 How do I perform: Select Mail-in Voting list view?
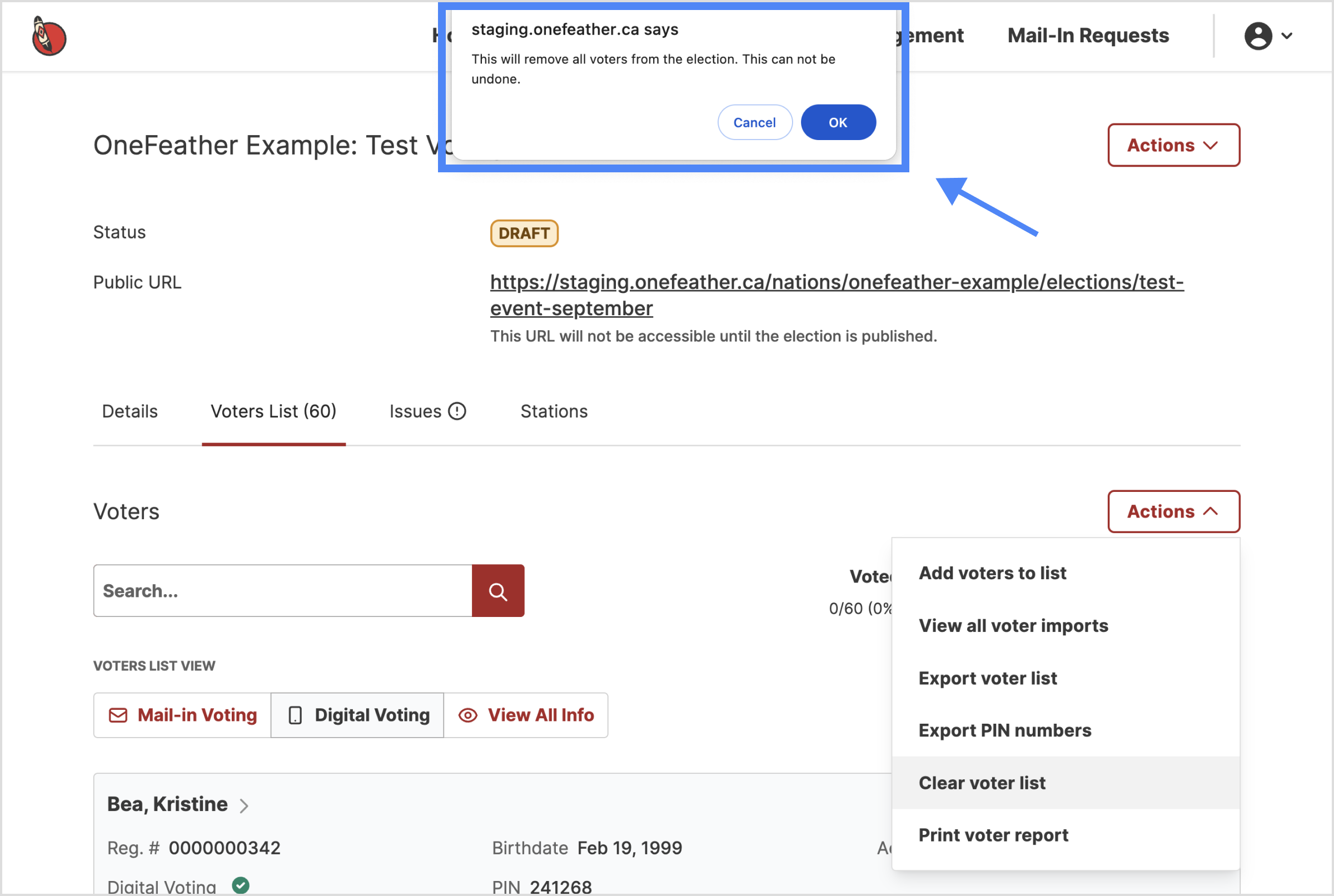(x=182, y=715)
